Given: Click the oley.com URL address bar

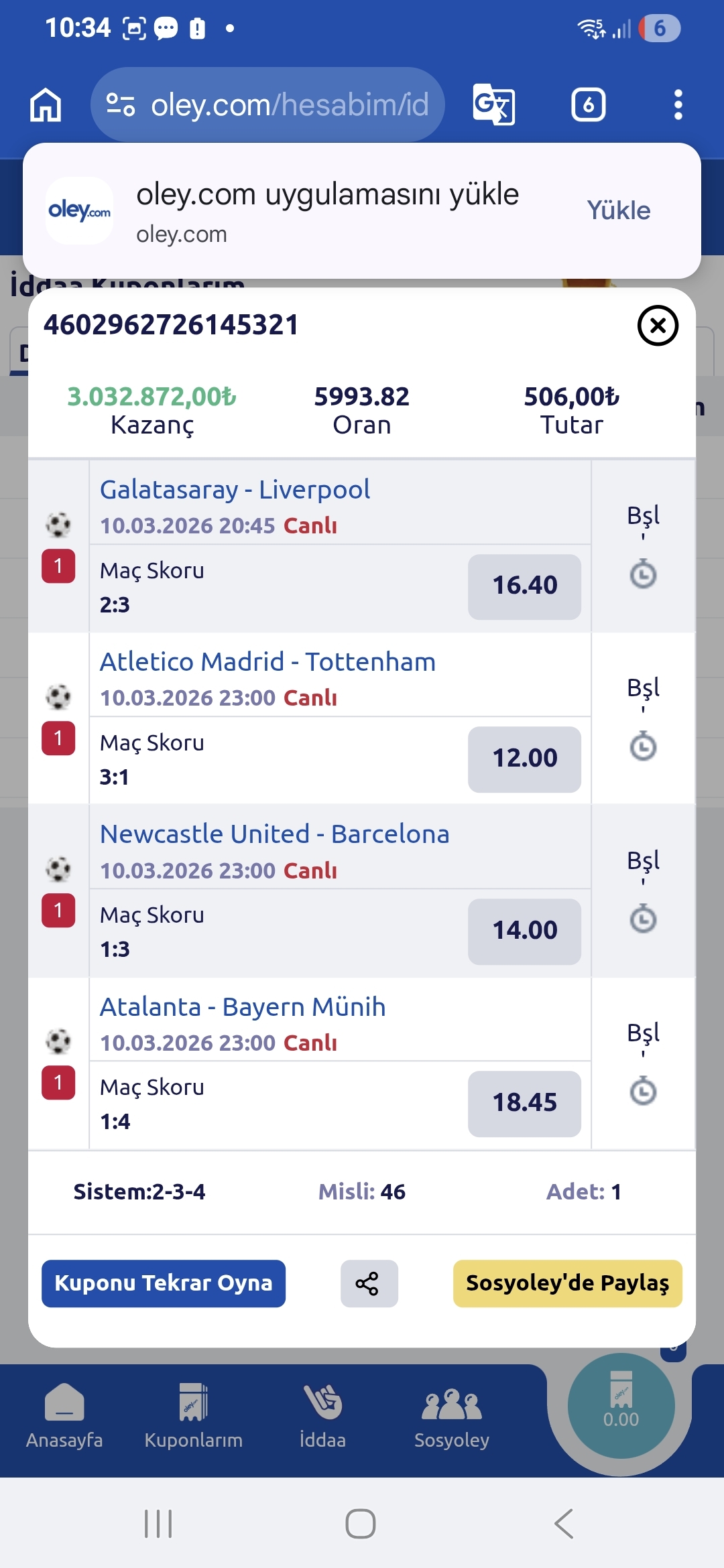Looking at the screenshot, I should pos(288,105).
